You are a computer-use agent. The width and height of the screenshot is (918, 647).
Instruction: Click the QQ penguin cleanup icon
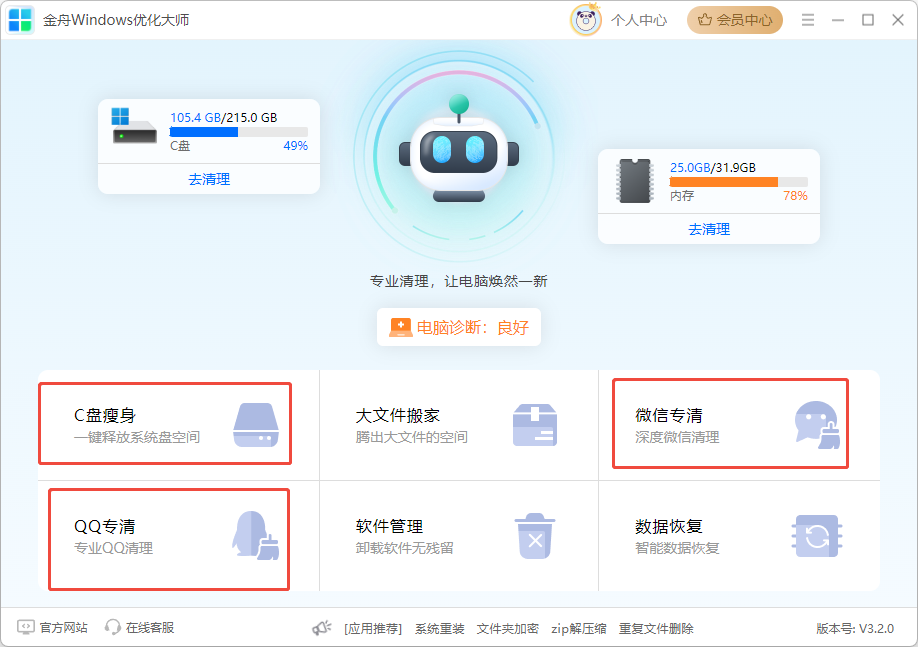click(x=256, y=535)
